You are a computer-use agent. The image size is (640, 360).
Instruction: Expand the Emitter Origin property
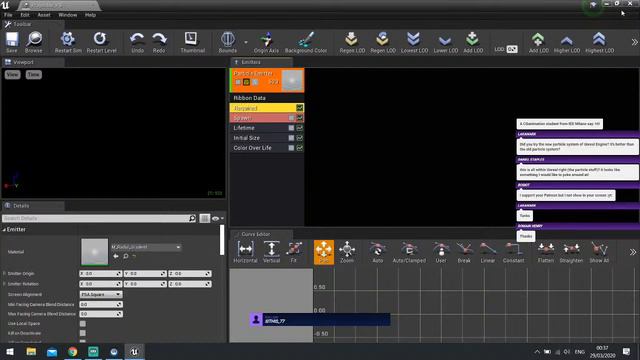(4, 273)
